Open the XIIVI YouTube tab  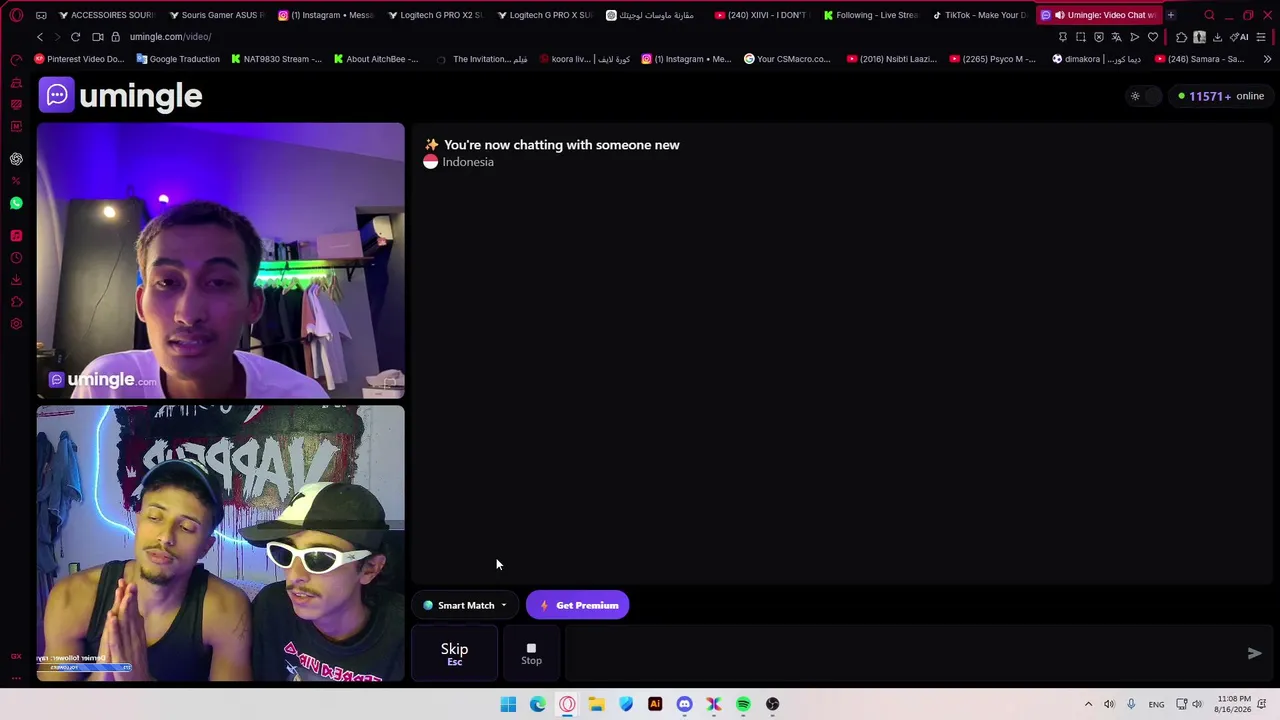click(764, 15)
